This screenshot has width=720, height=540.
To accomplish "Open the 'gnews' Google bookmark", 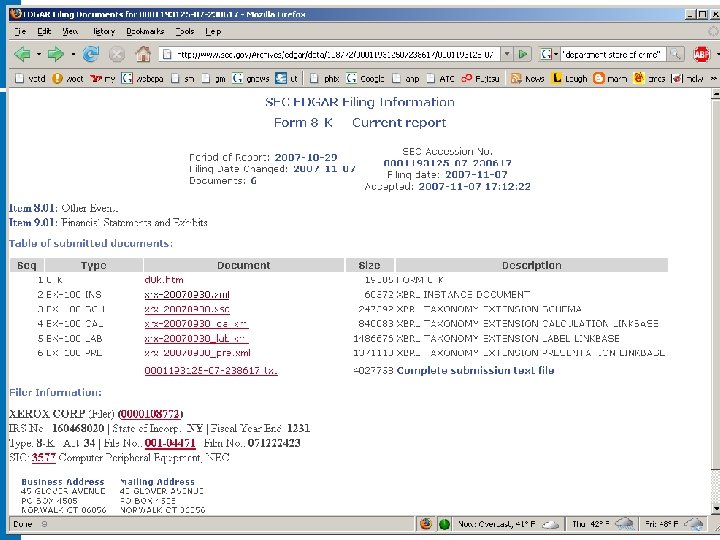I will (251, 79).
